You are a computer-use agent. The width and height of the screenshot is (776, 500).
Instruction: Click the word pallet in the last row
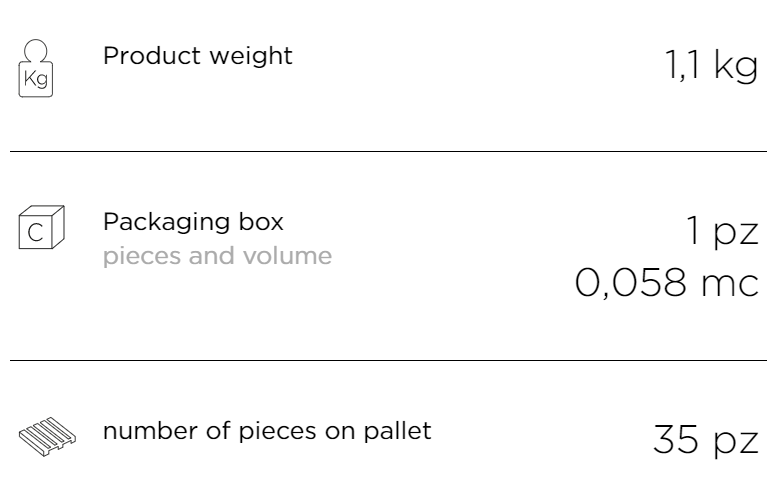point(397,431)
